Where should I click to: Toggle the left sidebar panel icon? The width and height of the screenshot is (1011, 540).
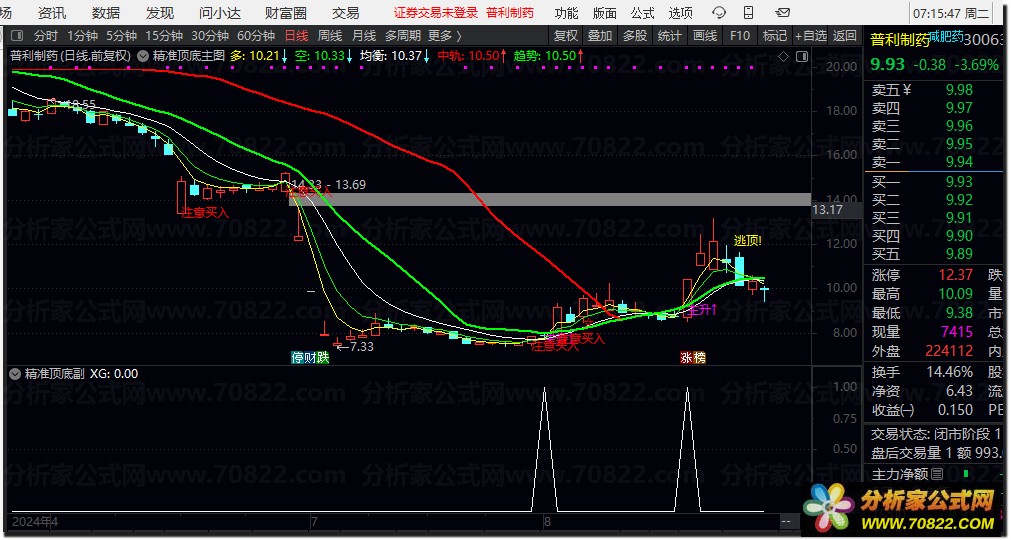(17, 35)
